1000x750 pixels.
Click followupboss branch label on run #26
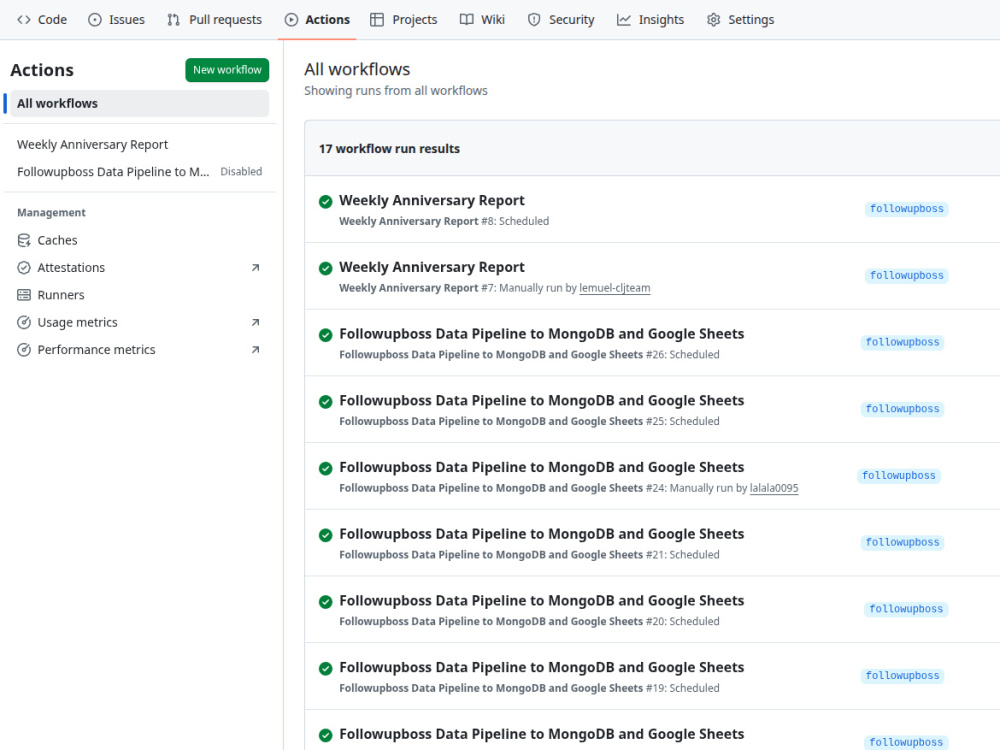902,342
